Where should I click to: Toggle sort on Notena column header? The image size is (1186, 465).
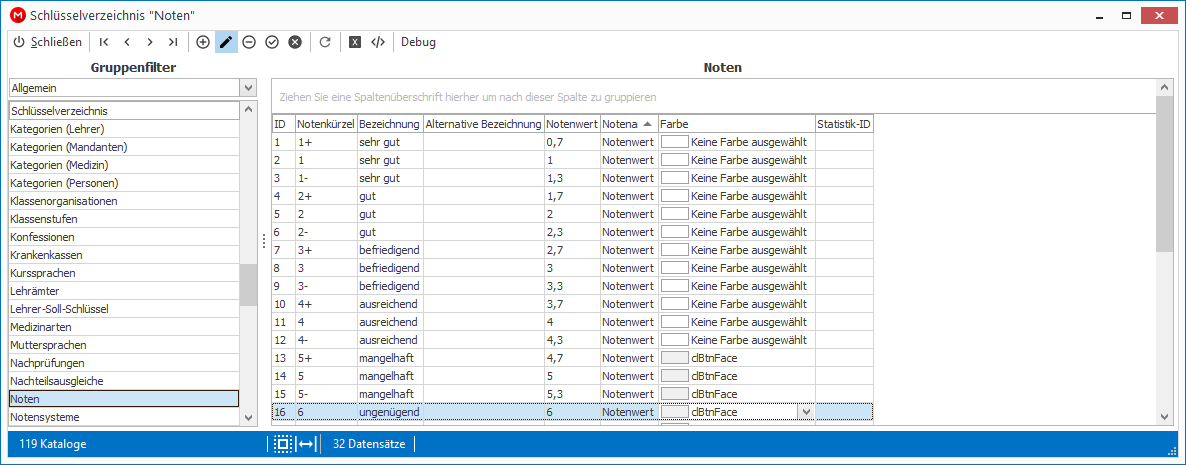(629, 123)
